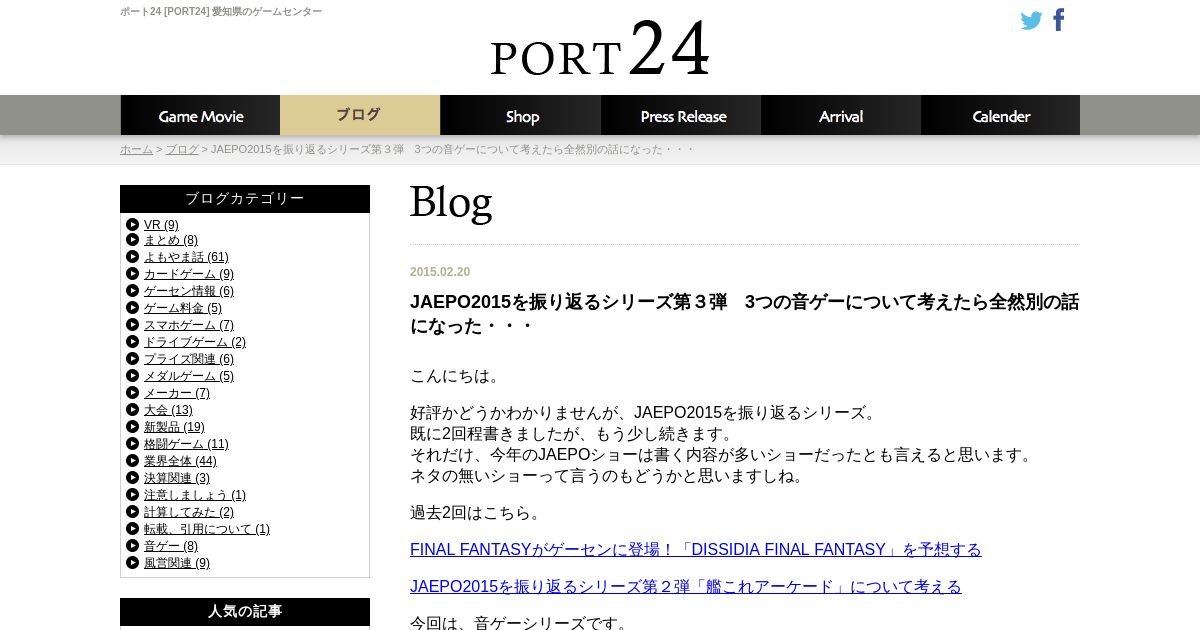The image size is (1200, 630).
Task: Open the 転載、引用について (1) category
Action: (207, 529)
